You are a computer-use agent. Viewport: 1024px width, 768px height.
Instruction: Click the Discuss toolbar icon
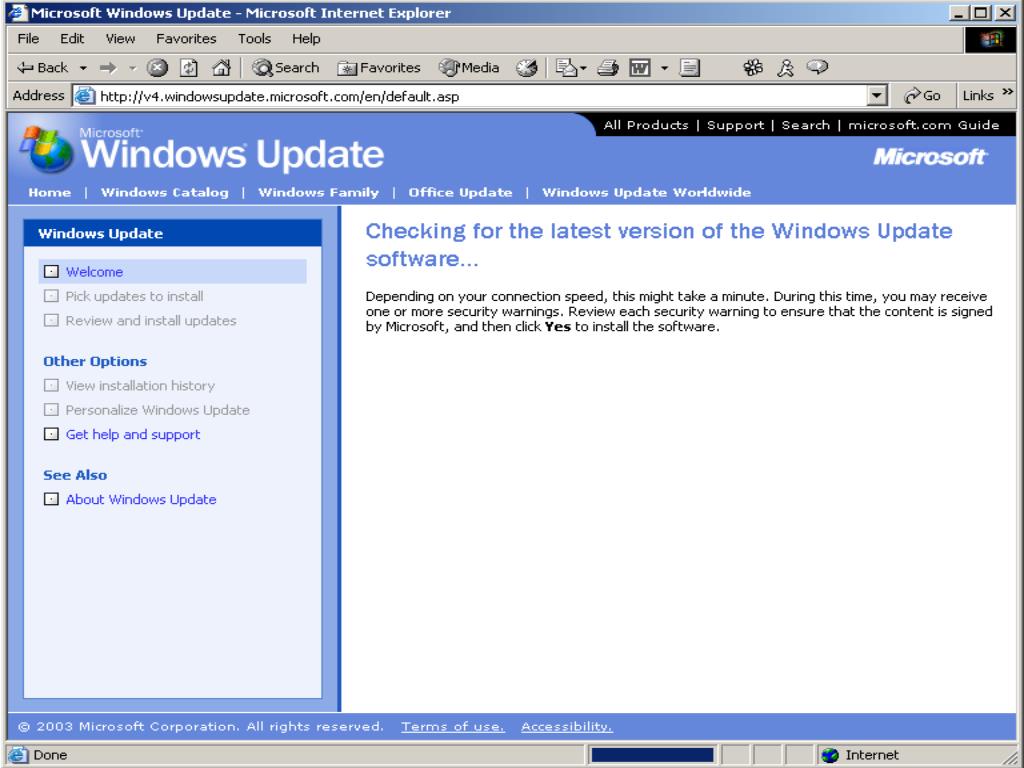point(690,67)
